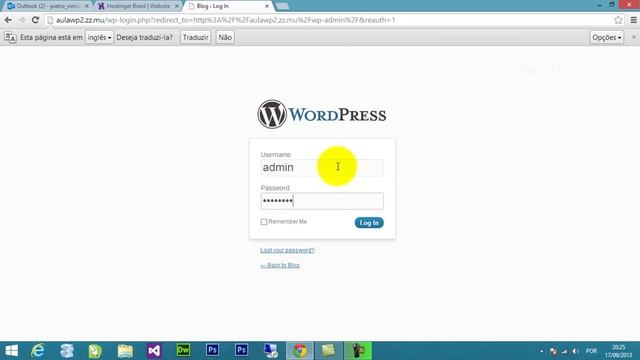Click the WordPress logo
The image size is (640, 360).
(x=322, y=114)
